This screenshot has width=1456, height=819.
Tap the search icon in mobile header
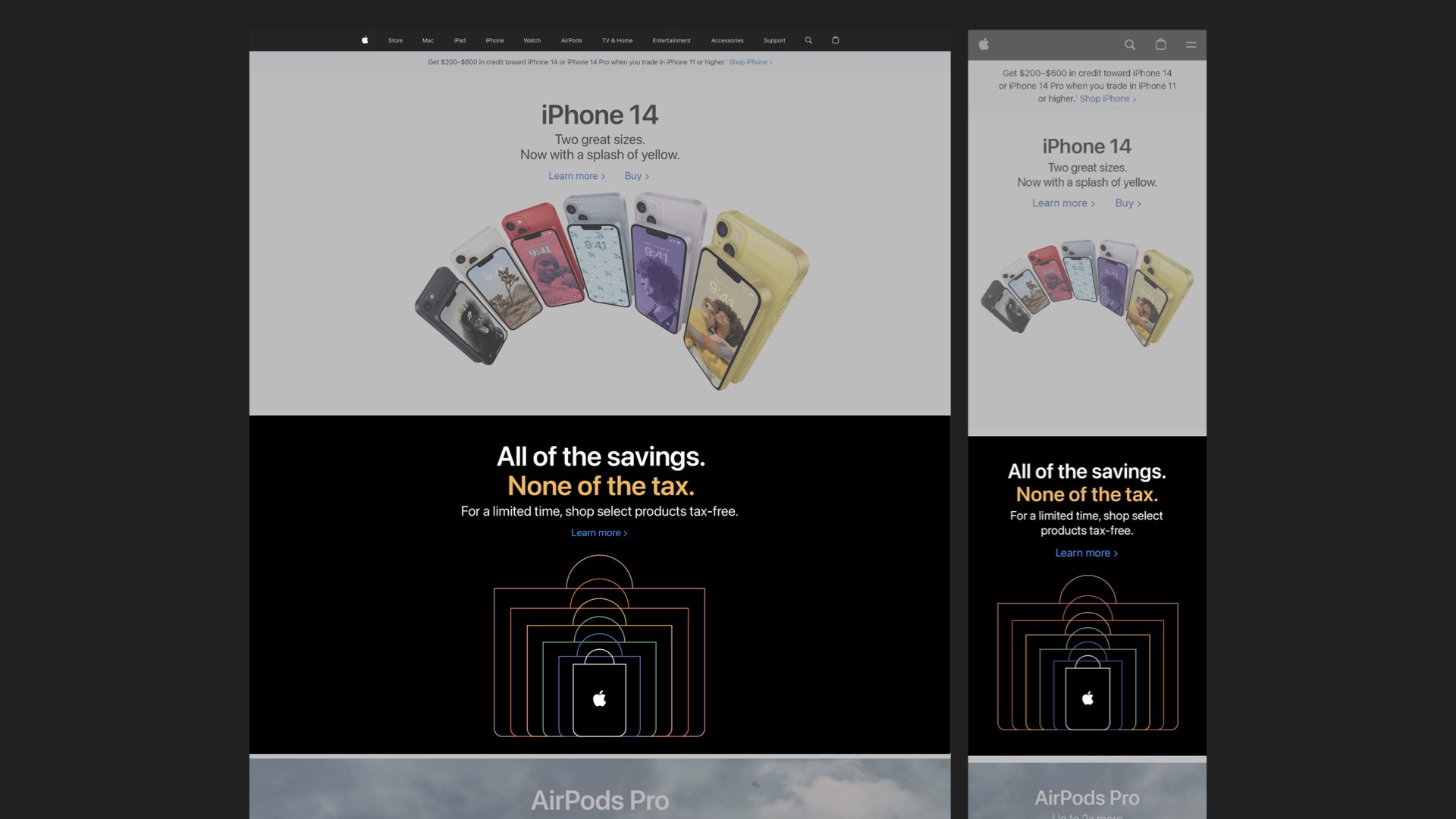[1129, 45]
